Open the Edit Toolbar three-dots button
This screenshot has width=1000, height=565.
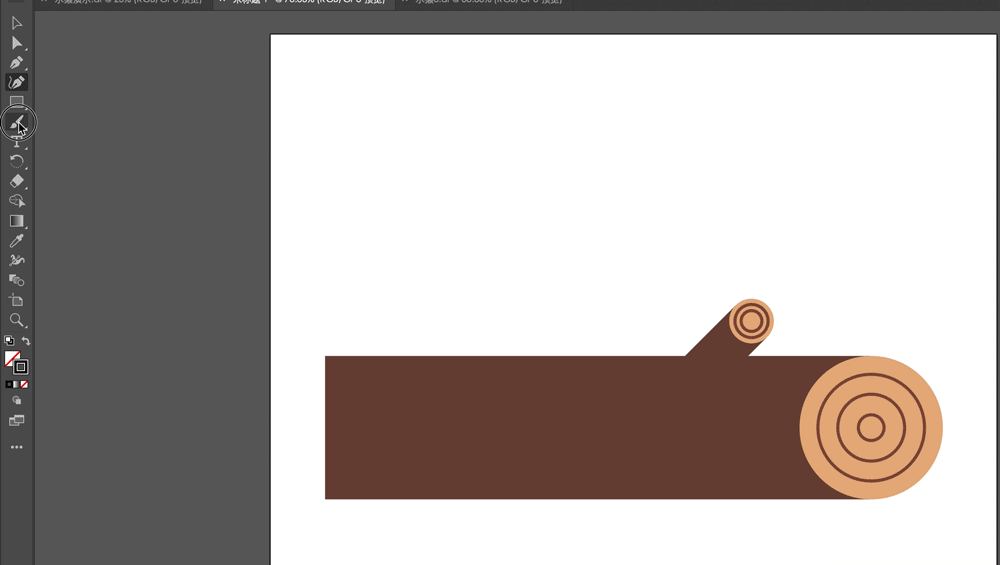[x=17, y=447]
